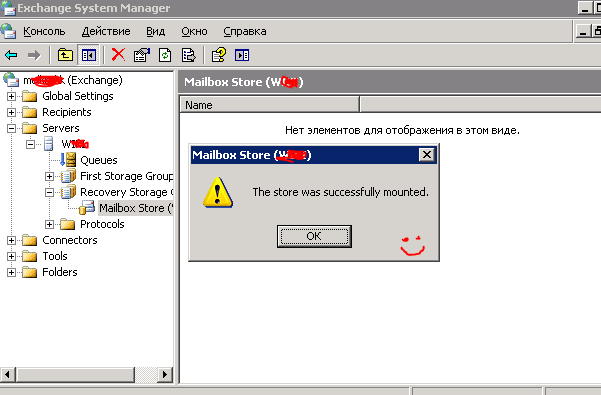
Task: Click the MMC console icon beside Консоль
Action: coord(8,31)
